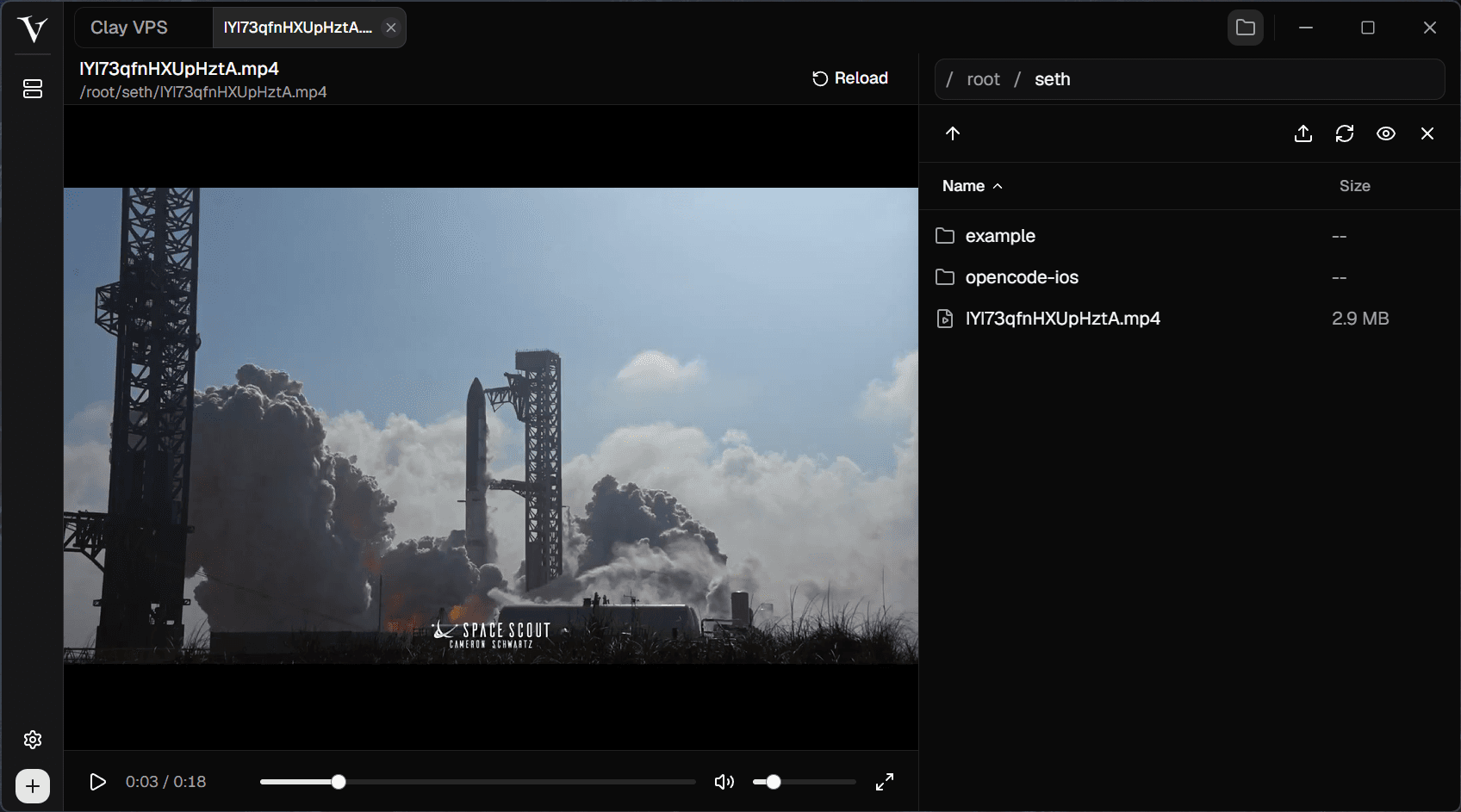Click the 0:03 / 0:18 time display

[x=165, y=782]
